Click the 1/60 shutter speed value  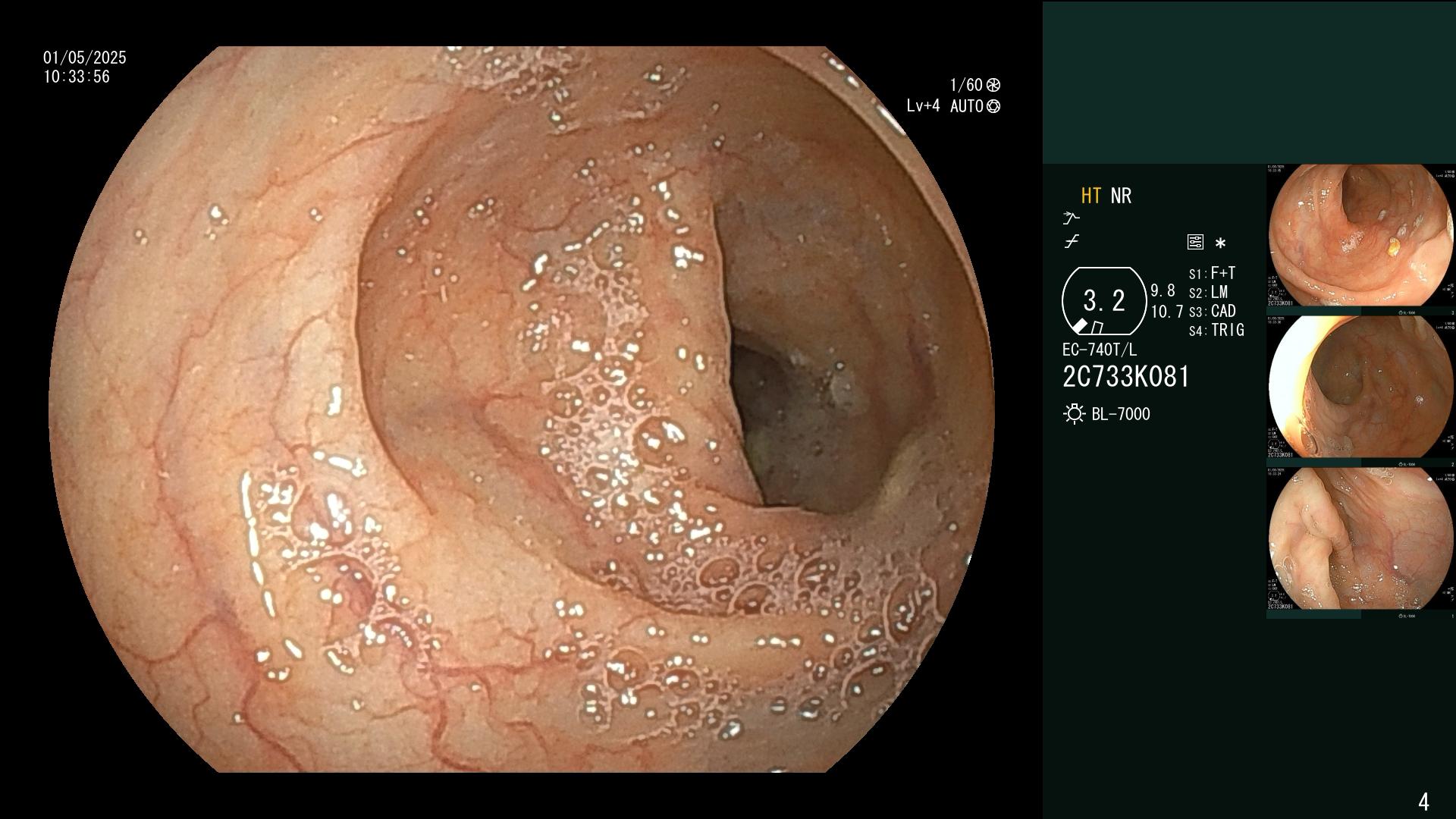966,85
